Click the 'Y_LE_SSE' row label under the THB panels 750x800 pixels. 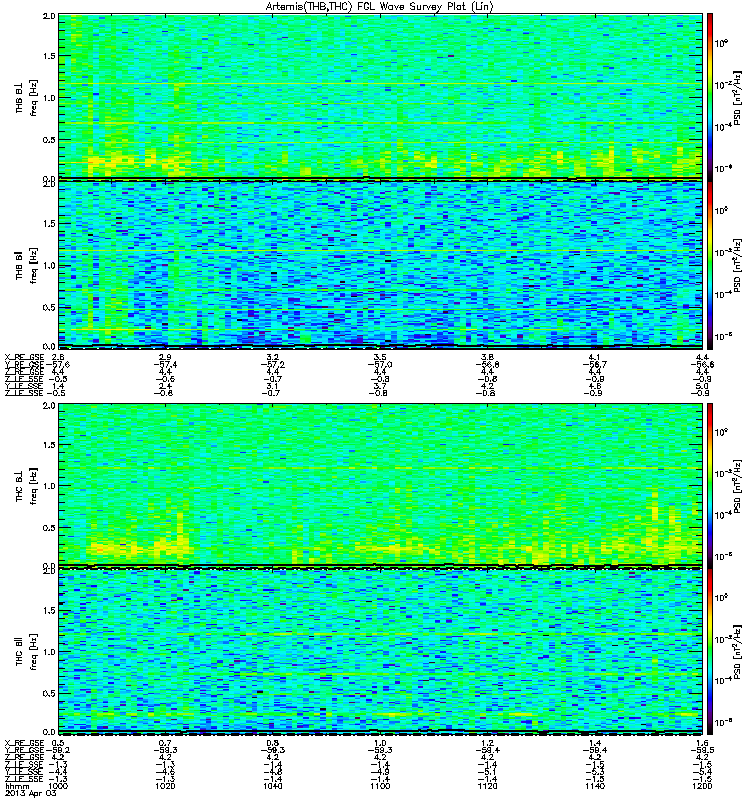pyautogui.click(x=24, y=386)
